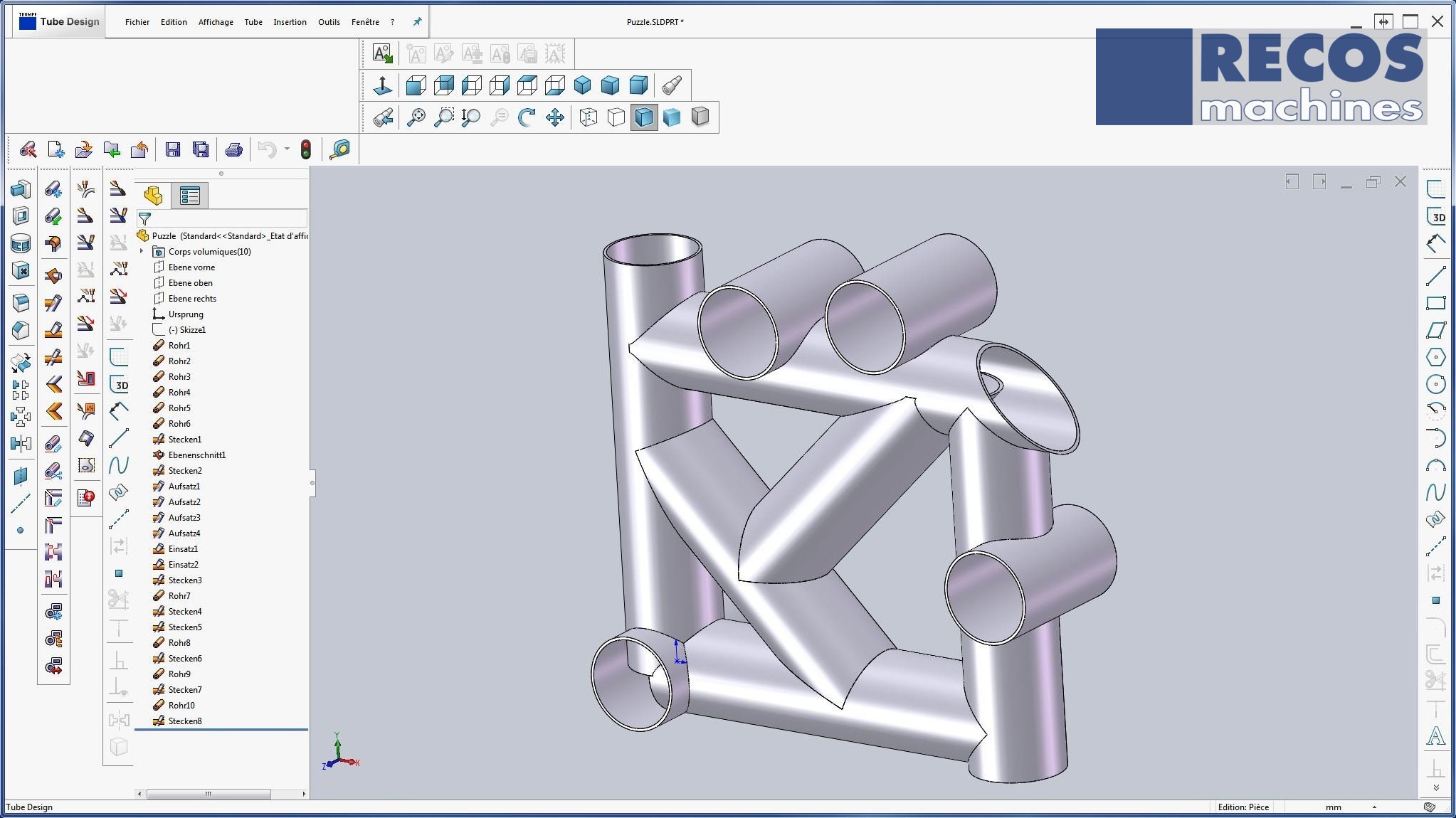The image size is (1456, 818).
Task: Open the unit dropdown arrow beside mm
Action: [x=1374, y=807]
